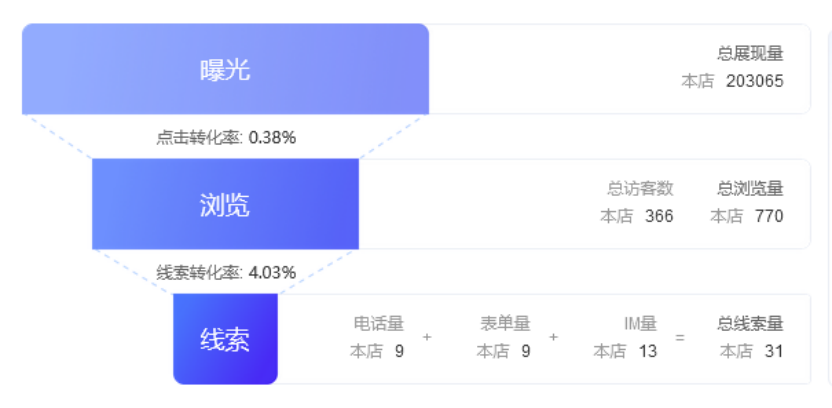
Task: Click the 线索 funnel stage block
Action: pyautogui.click(x=225, y=339)
